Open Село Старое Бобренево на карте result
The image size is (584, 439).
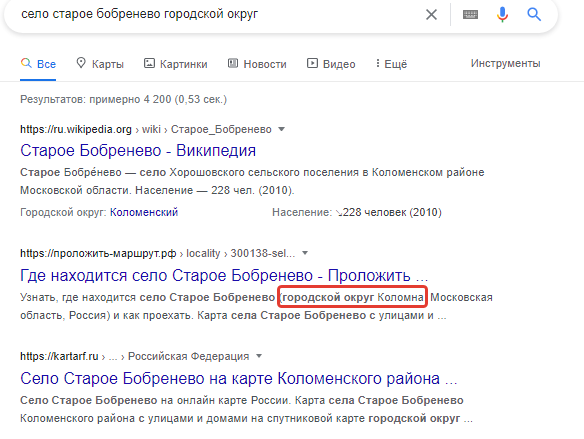238,378
